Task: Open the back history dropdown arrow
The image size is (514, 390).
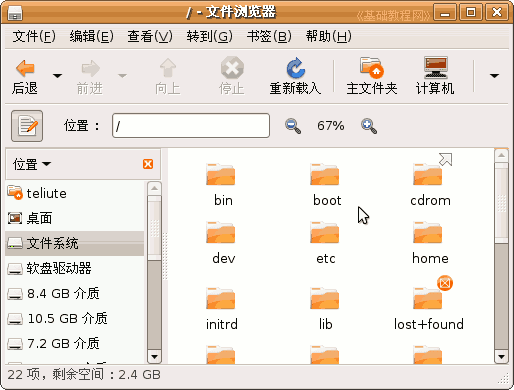Action: (57, 76)
